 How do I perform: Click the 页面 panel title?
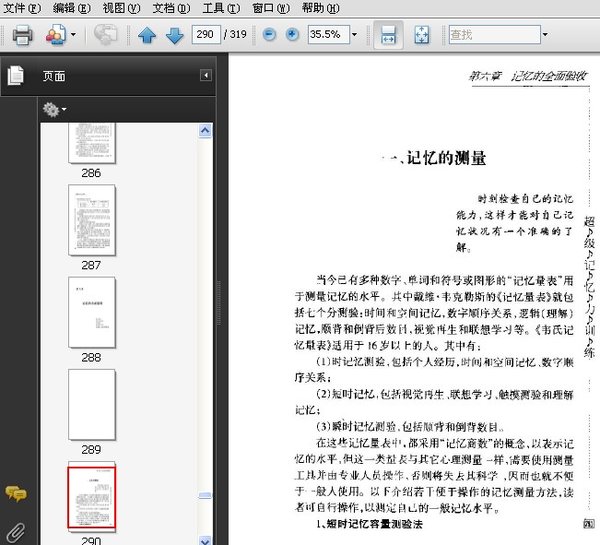[54, 76]
